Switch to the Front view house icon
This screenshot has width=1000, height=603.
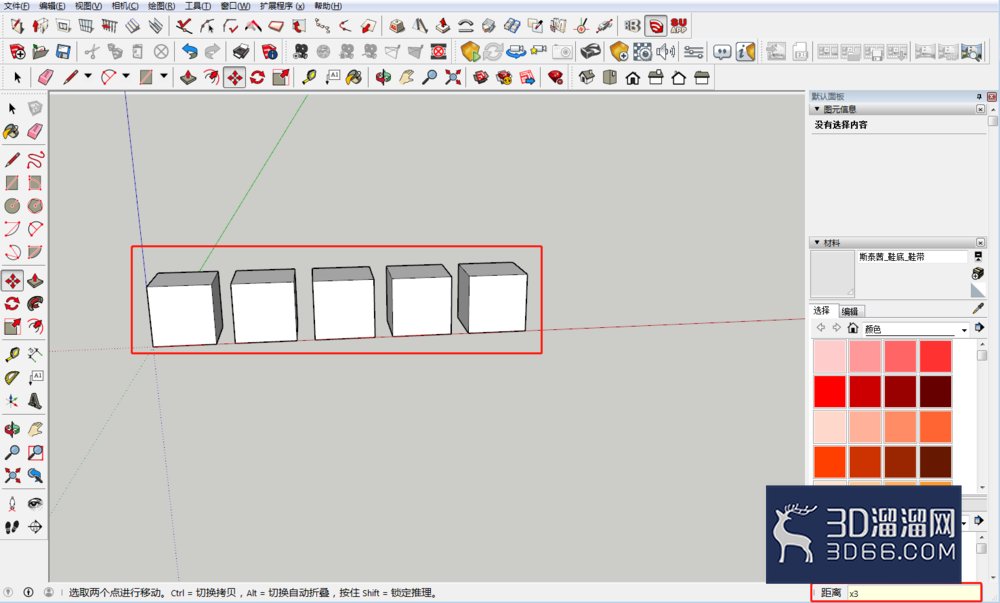pyautogui.click(x=633, y=78)
